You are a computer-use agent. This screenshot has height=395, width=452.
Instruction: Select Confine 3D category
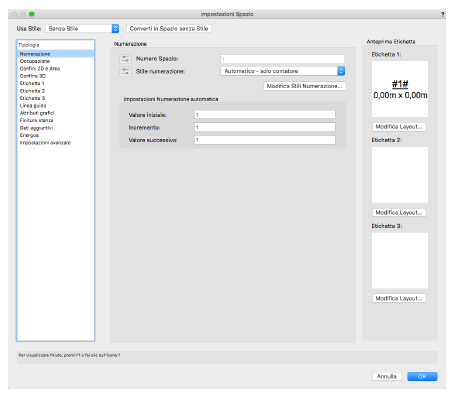click(56, 76)
